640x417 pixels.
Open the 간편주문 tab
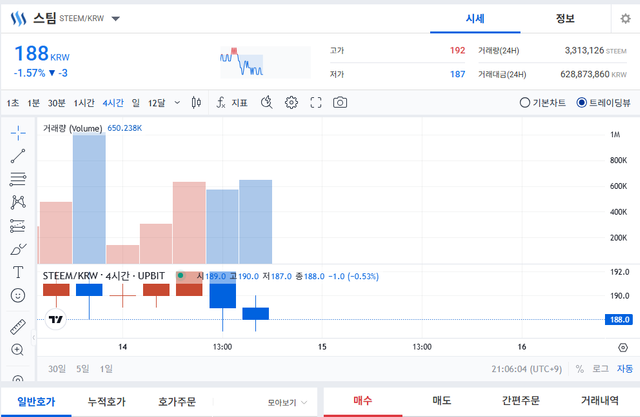tap(521, 401)
